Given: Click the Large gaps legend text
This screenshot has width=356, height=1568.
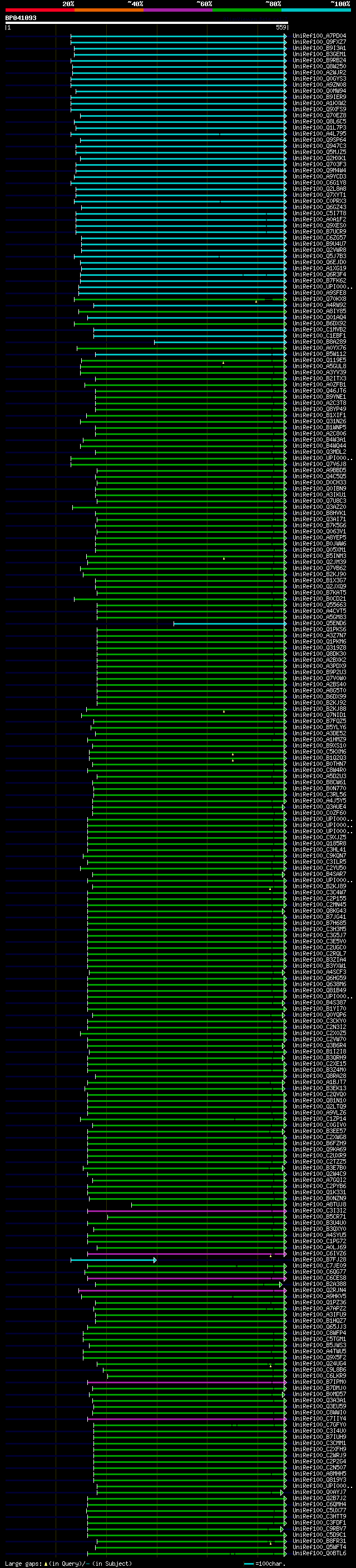Looking at the screenshot, I should 68,1563.
